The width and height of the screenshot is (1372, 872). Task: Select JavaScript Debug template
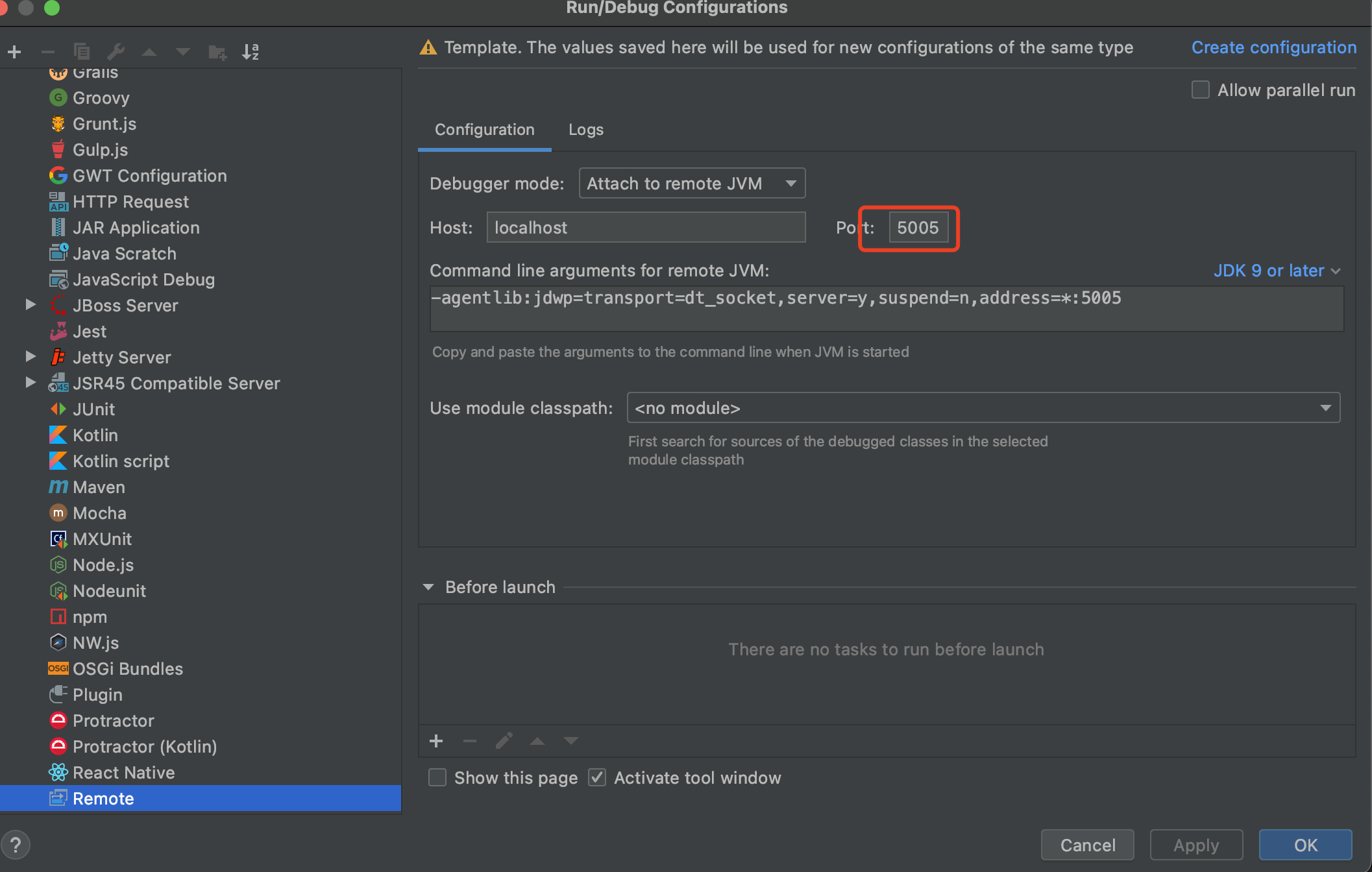point(143,280)
